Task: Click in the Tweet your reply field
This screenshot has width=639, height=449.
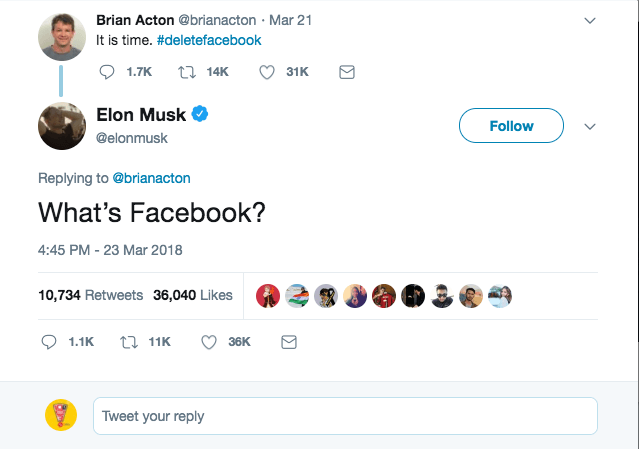Action: click(344, 415)
